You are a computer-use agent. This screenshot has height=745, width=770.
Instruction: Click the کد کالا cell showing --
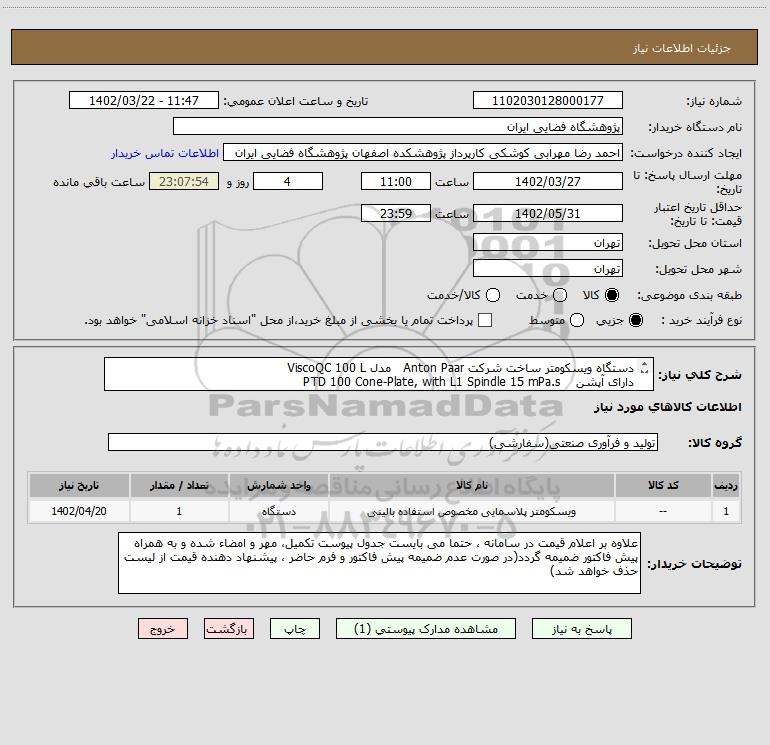[x=663, y=511]
